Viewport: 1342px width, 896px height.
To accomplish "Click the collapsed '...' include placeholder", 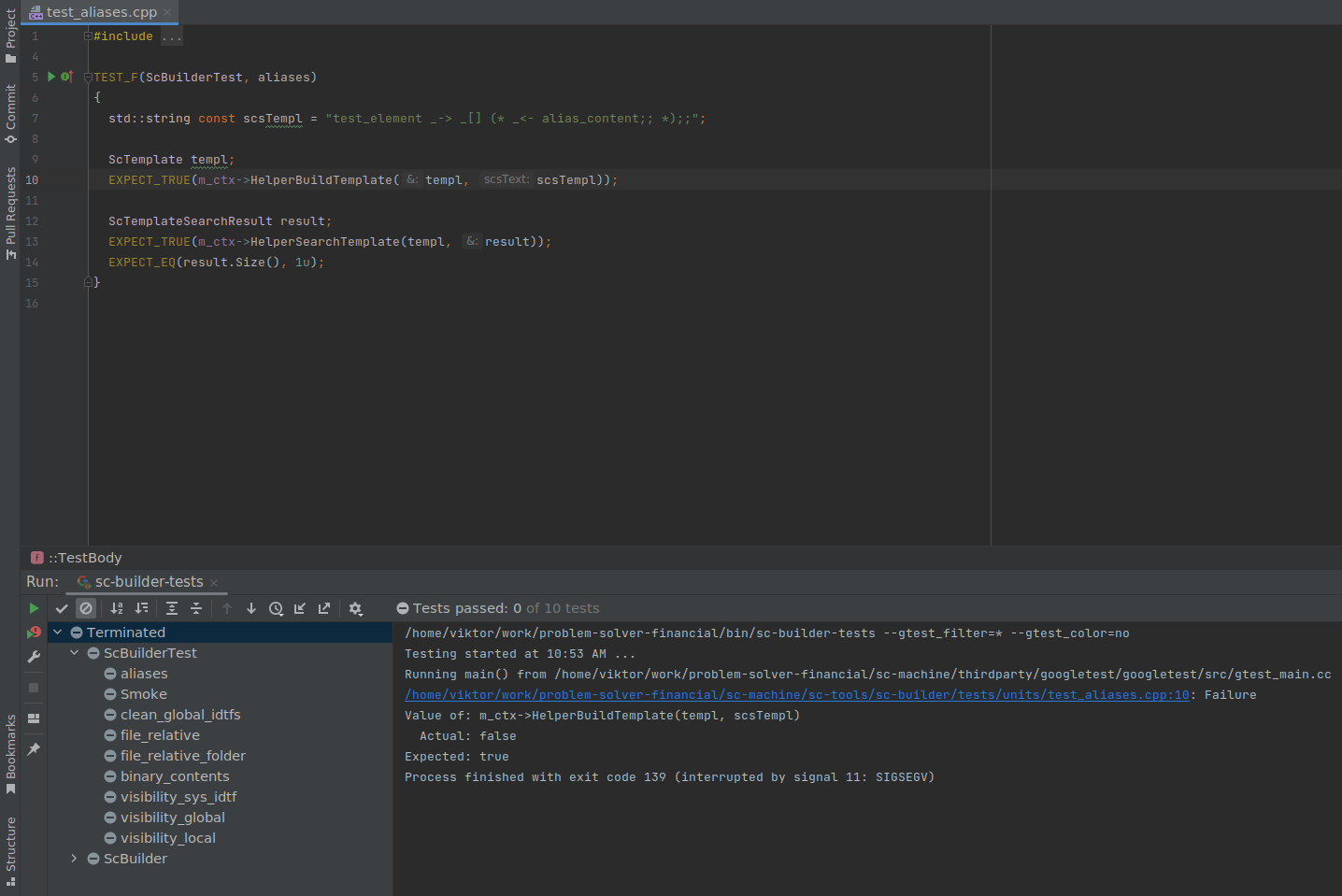I will coord(172,36).
